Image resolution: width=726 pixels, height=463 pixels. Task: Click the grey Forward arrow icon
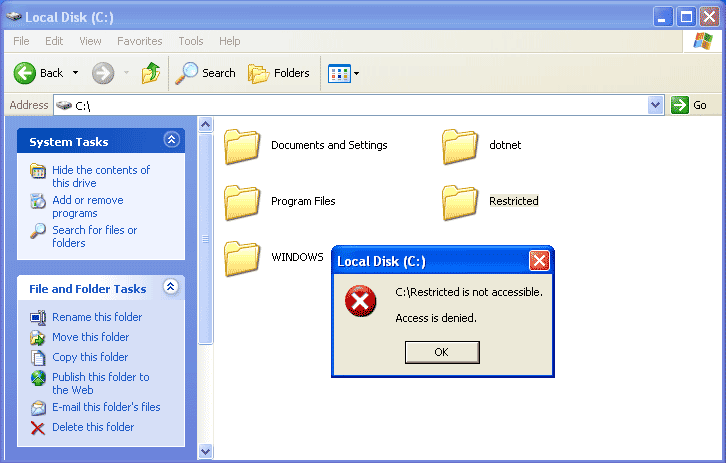pos(103,73)
